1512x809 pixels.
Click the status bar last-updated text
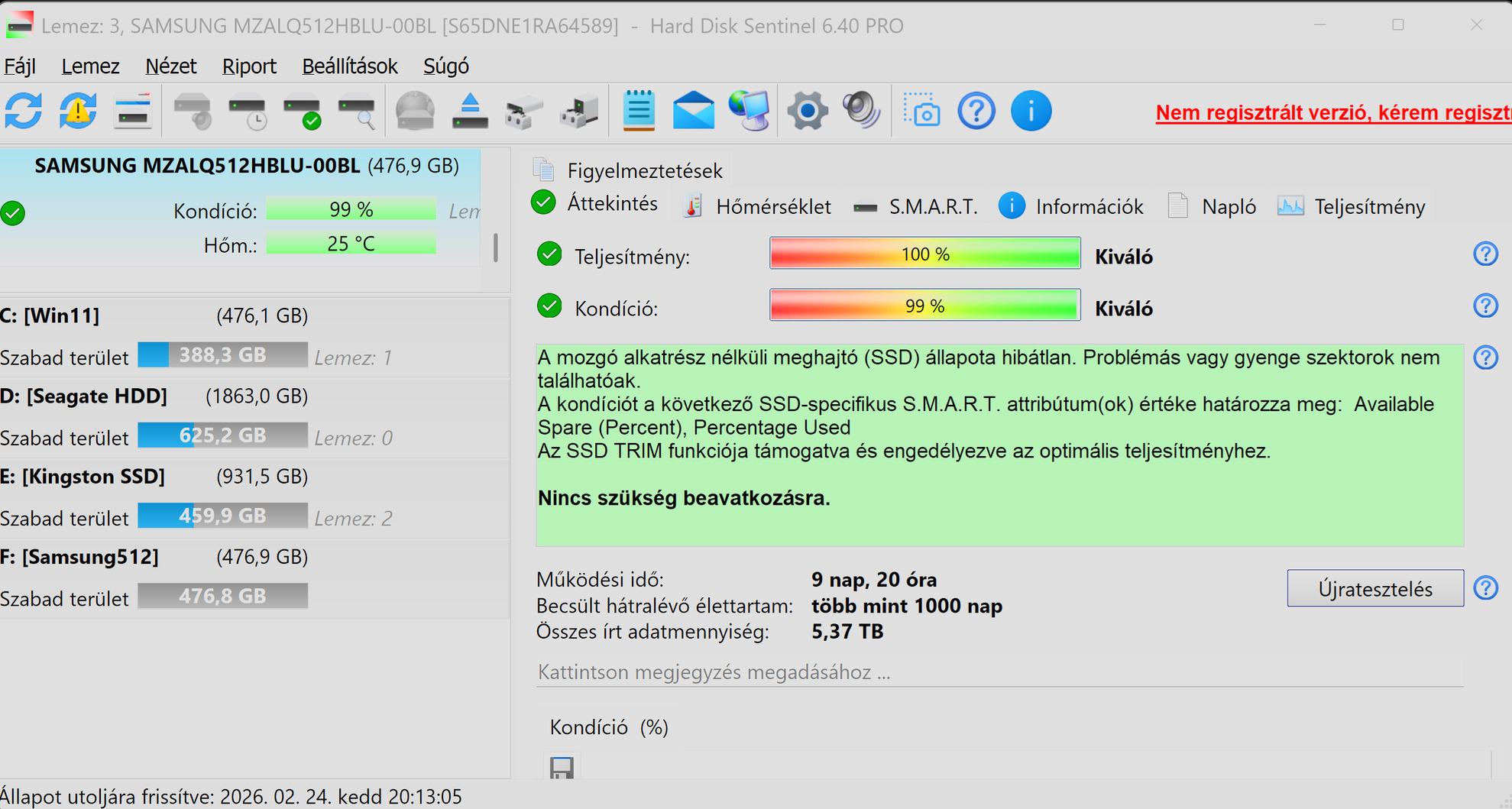(231, 797)
